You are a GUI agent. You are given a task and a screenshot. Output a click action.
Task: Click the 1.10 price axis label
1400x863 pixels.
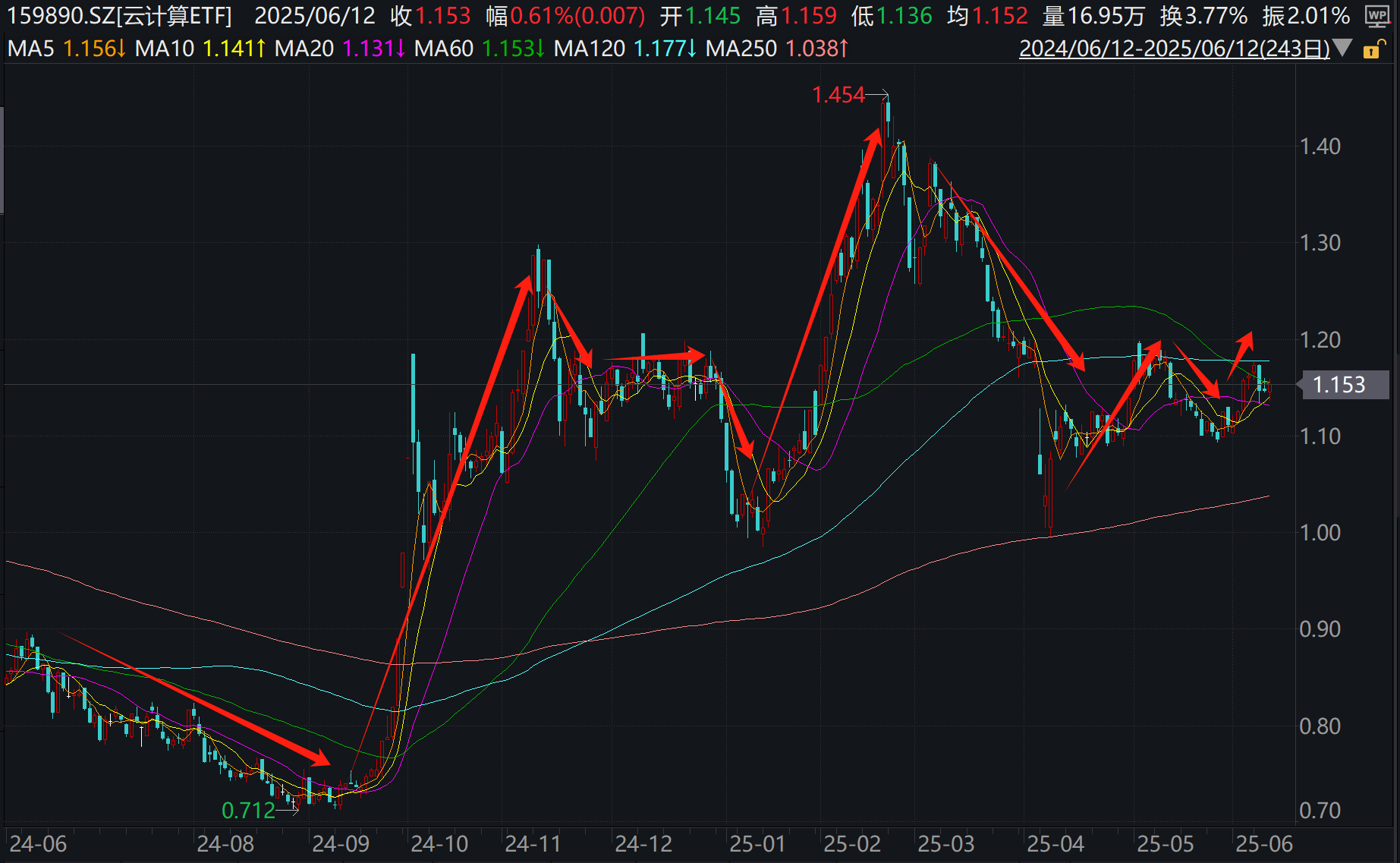tap(1320, 436)
